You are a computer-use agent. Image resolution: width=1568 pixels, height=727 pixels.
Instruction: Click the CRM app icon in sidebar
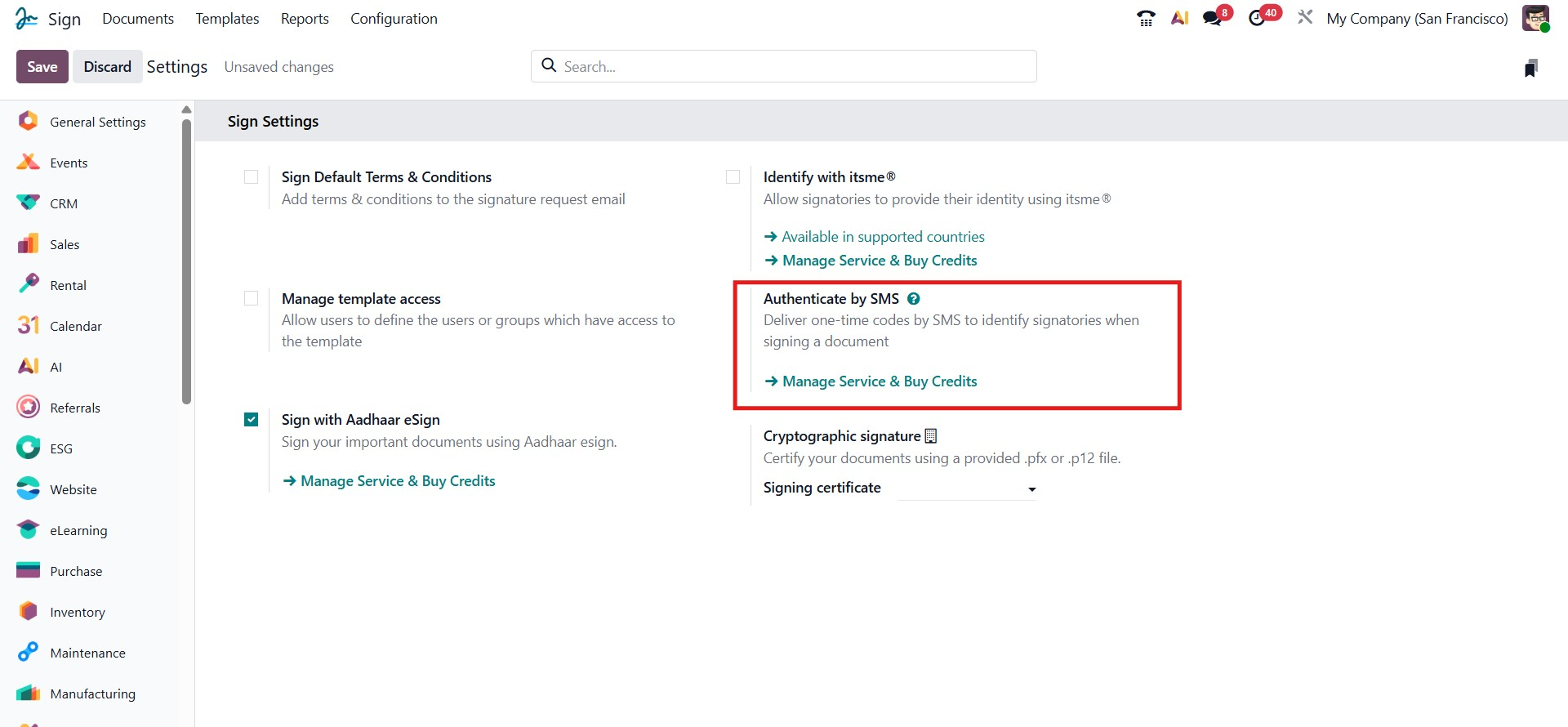click(29, 203)
